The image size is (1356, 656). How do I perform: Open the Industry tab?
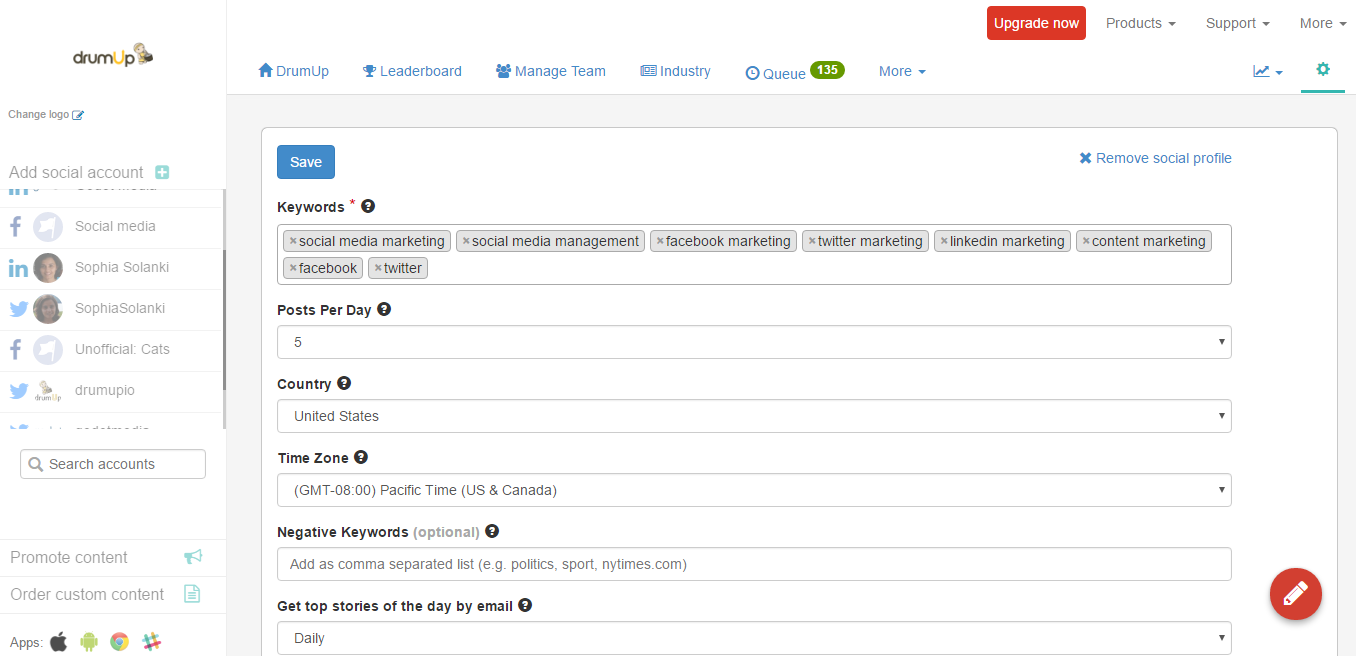point(676,71)
